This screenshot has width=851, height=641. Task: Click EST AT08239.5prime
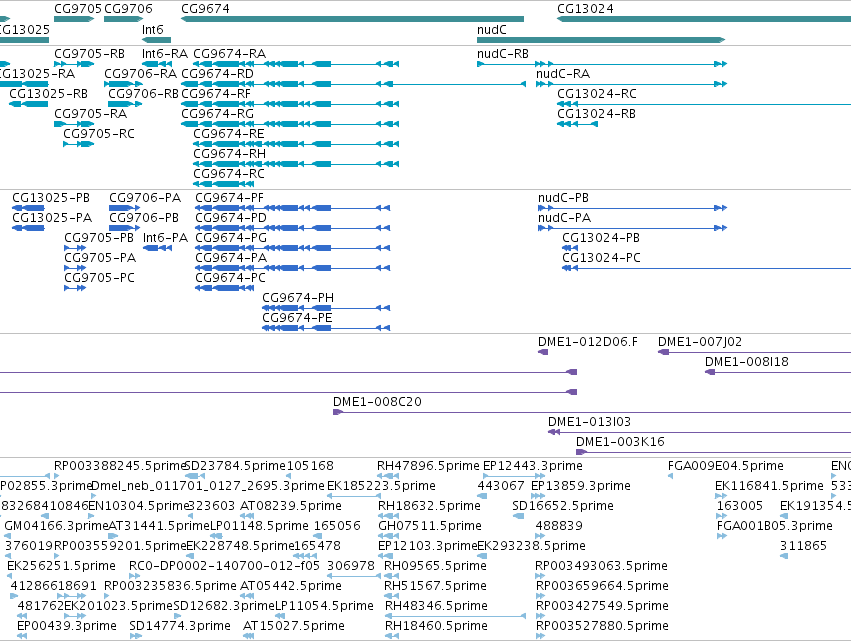point(291,506)
